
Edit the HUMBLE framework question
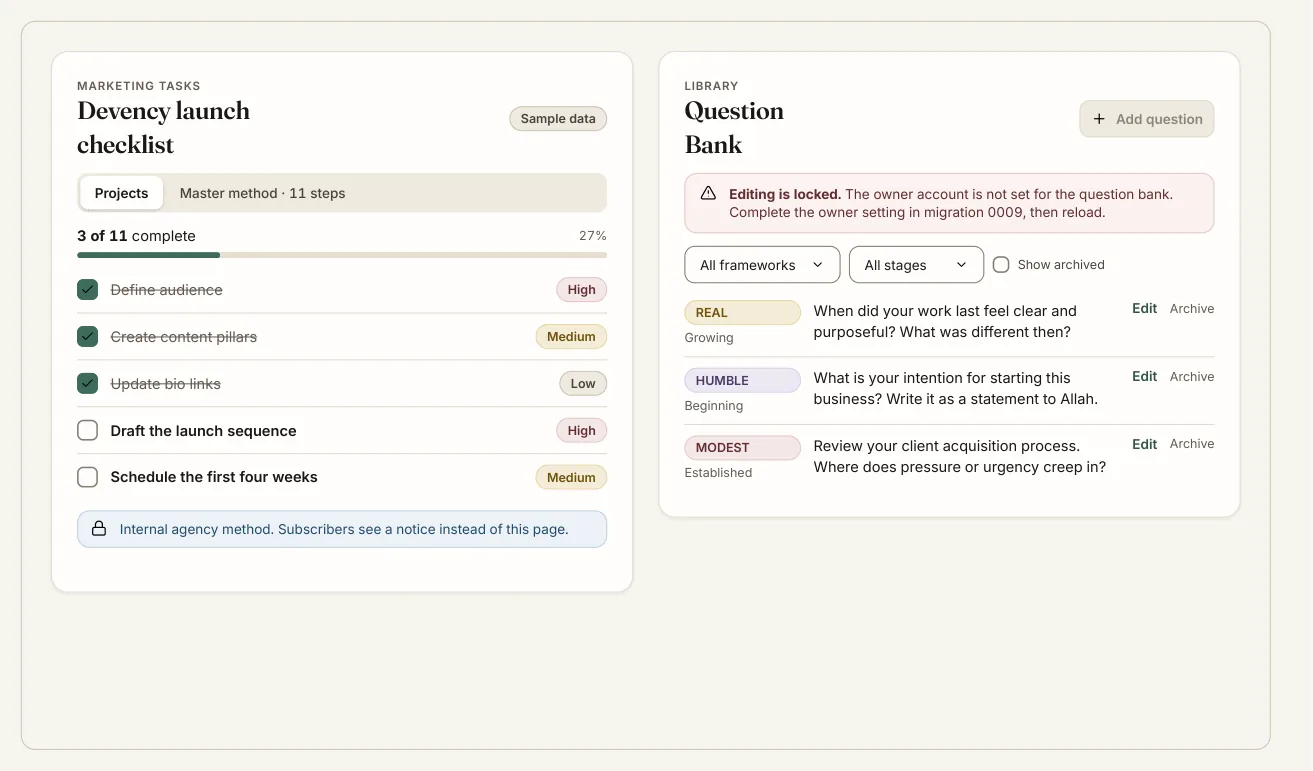[1144, 376]
